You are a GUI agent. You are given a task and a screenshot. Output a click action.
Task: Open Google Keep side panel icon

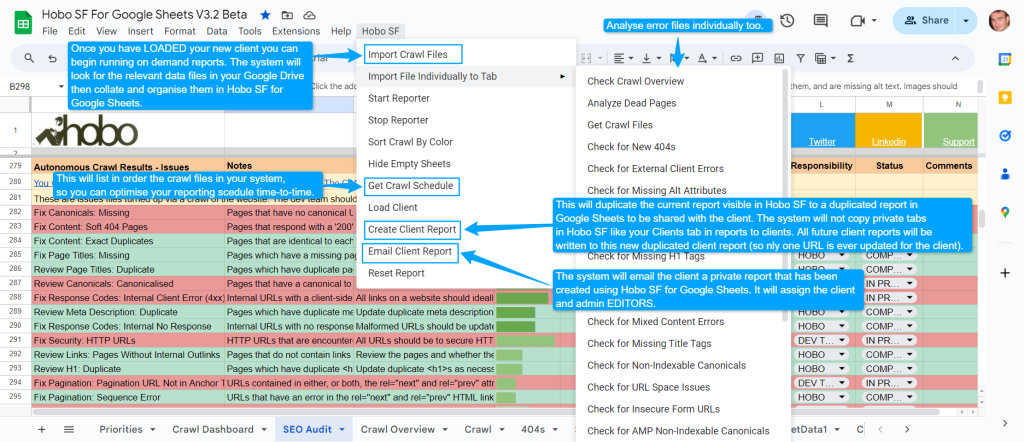pyautogui.click(x=1005, y=97)
